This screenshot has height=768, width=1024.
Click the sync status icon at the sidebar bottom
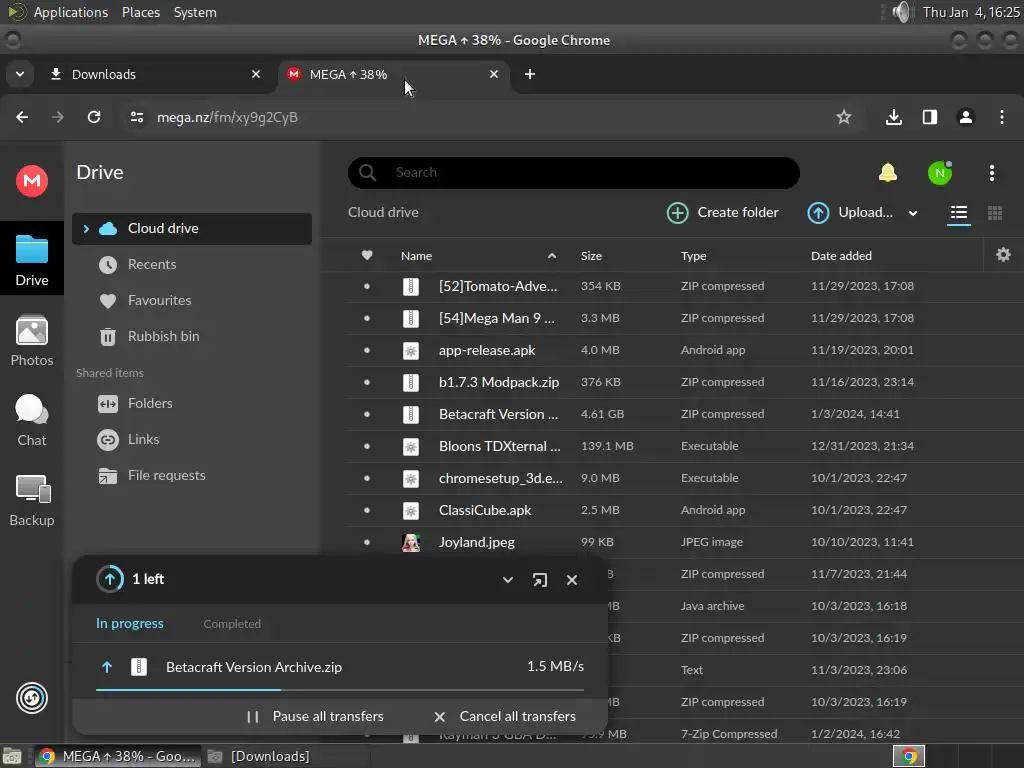[x=31, y=697]
